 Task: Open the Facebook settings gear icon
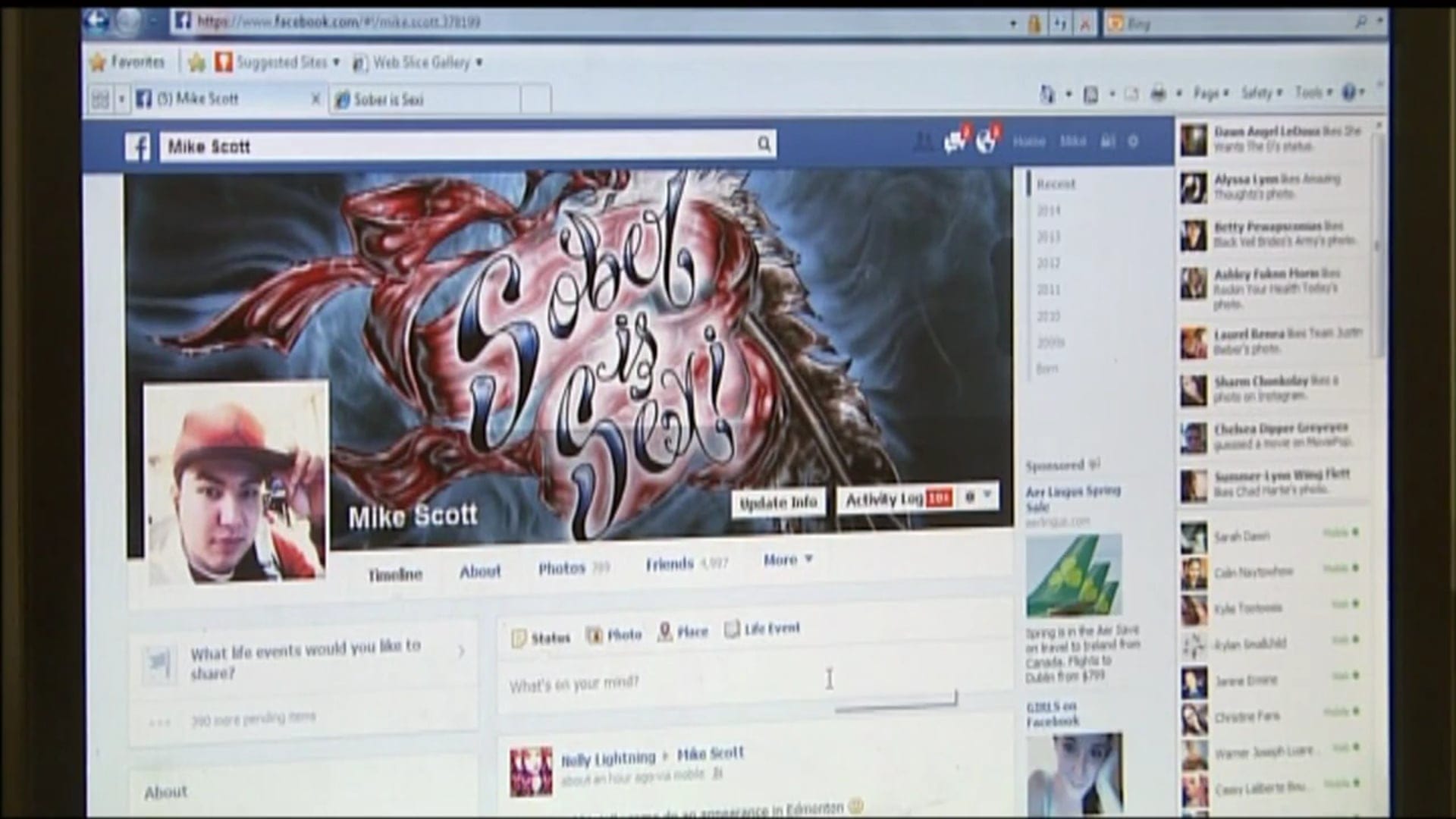pos(1133,141)
